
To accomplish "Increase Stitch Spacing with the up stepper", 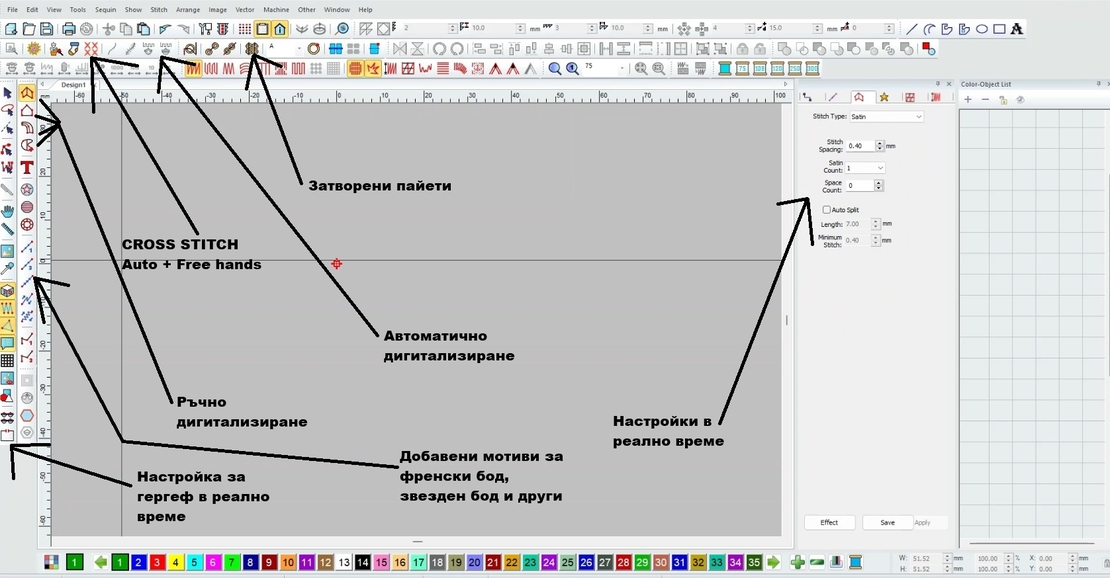I will click(879, 141).
